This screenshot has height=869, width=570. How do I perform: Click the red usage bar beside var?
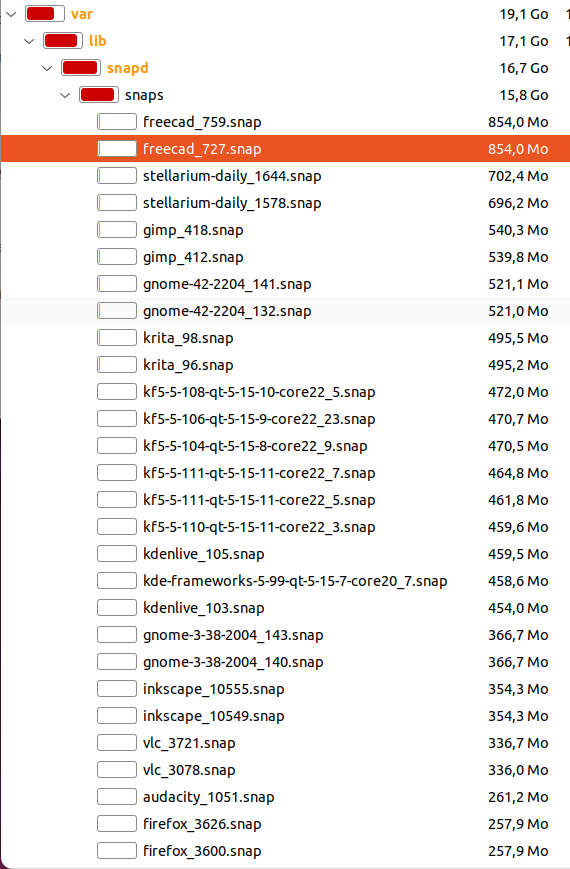[45, 14]
